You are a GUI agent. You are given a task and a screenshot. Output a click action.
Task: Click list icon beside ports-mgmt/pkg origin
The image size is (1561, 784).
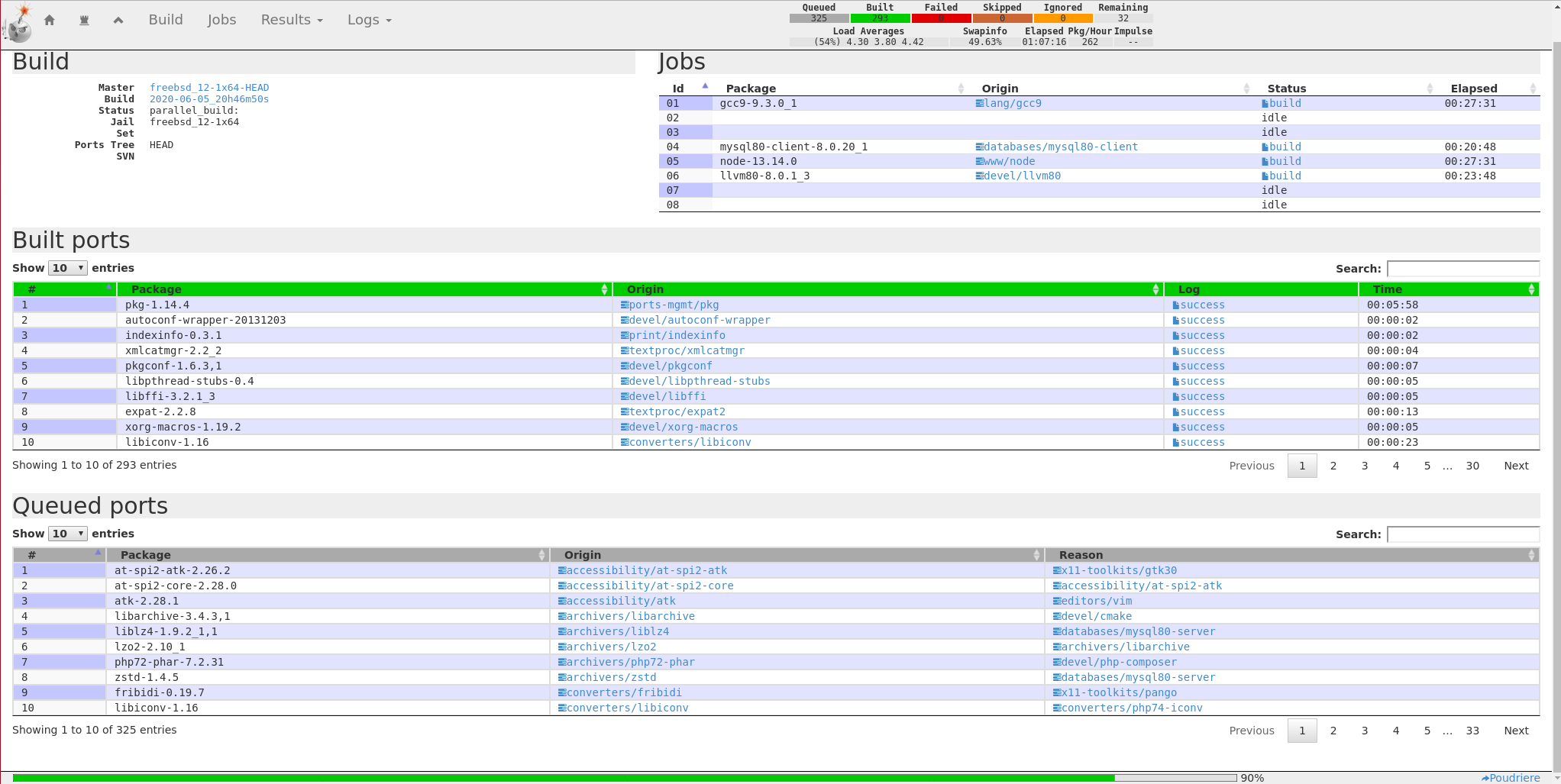coord(625,305)
